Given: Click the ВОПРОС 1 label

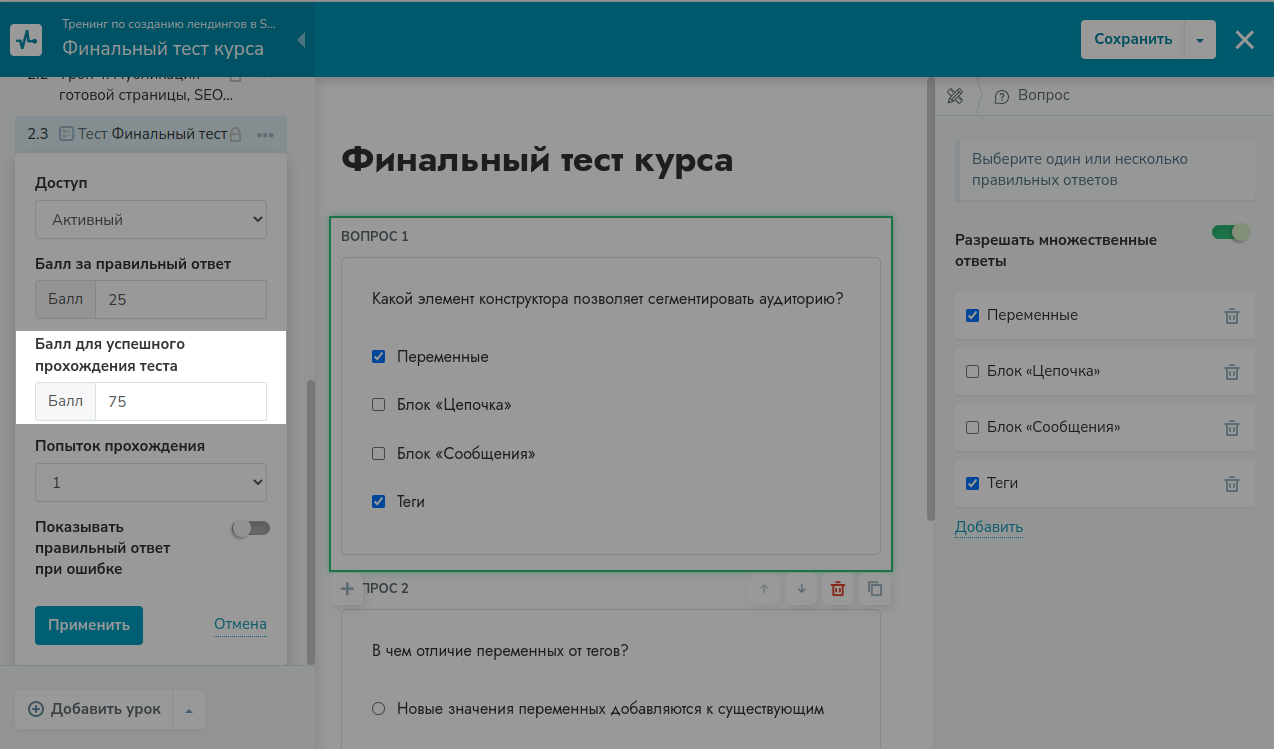Looking at the screenshot, I should coord(375,237).
